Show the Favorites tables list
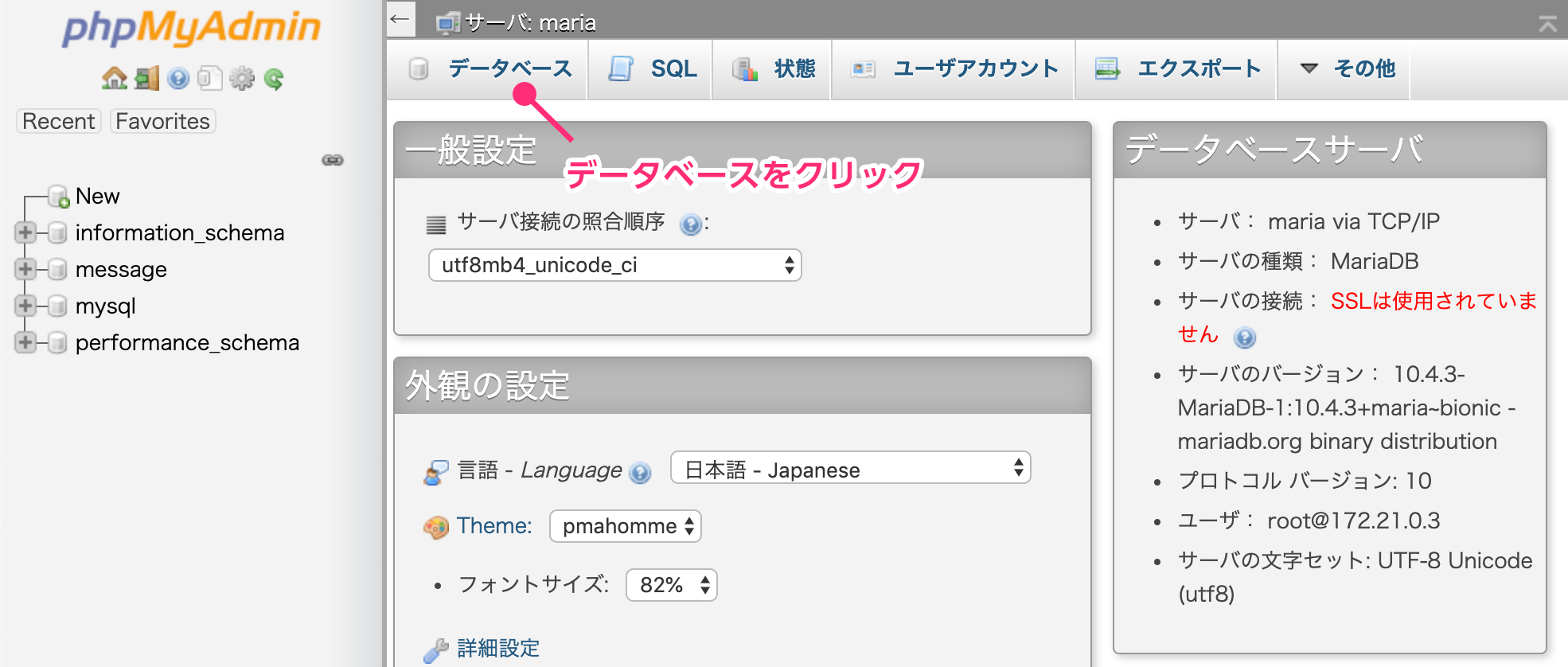This screenshot has height=667, width=1568. [163, 121]
